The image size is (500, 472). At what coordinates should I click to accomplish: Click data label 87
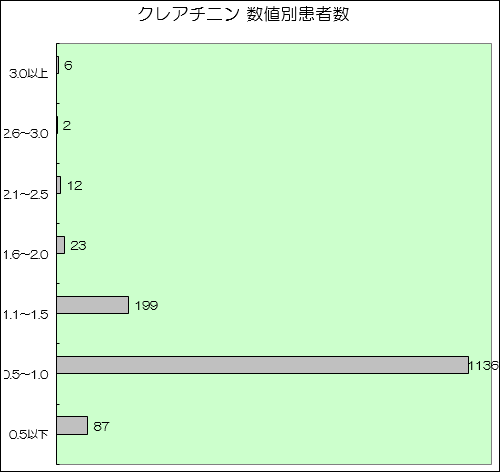coord(101,426)
